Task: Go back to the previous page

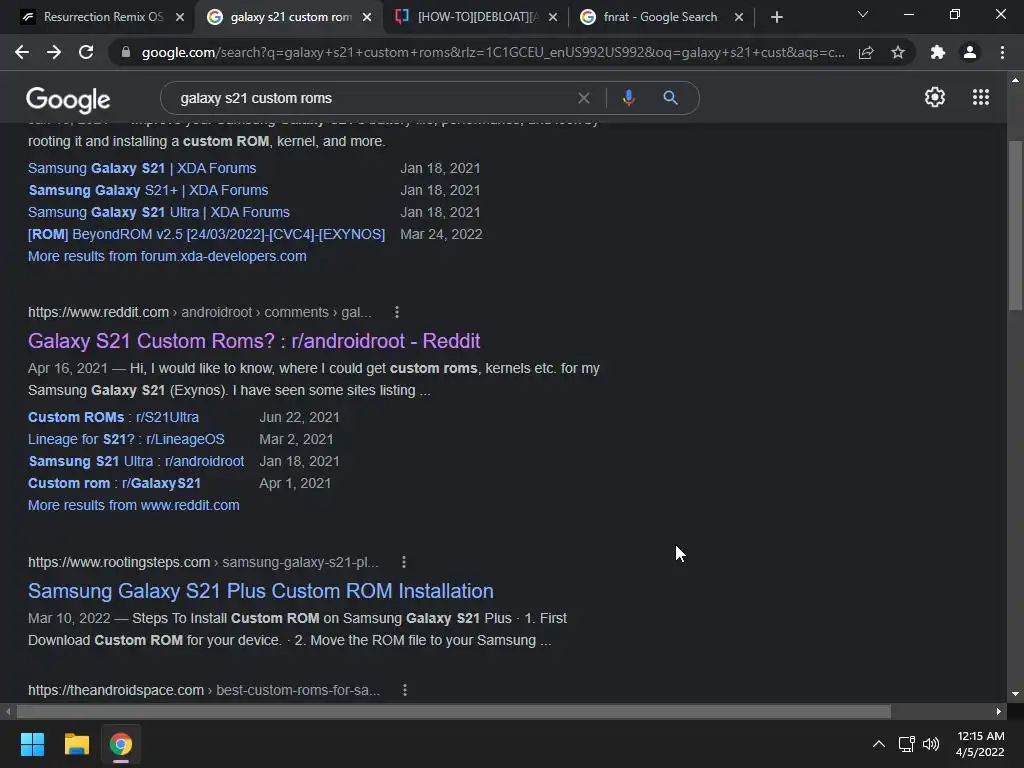Action: pos(22,52)
